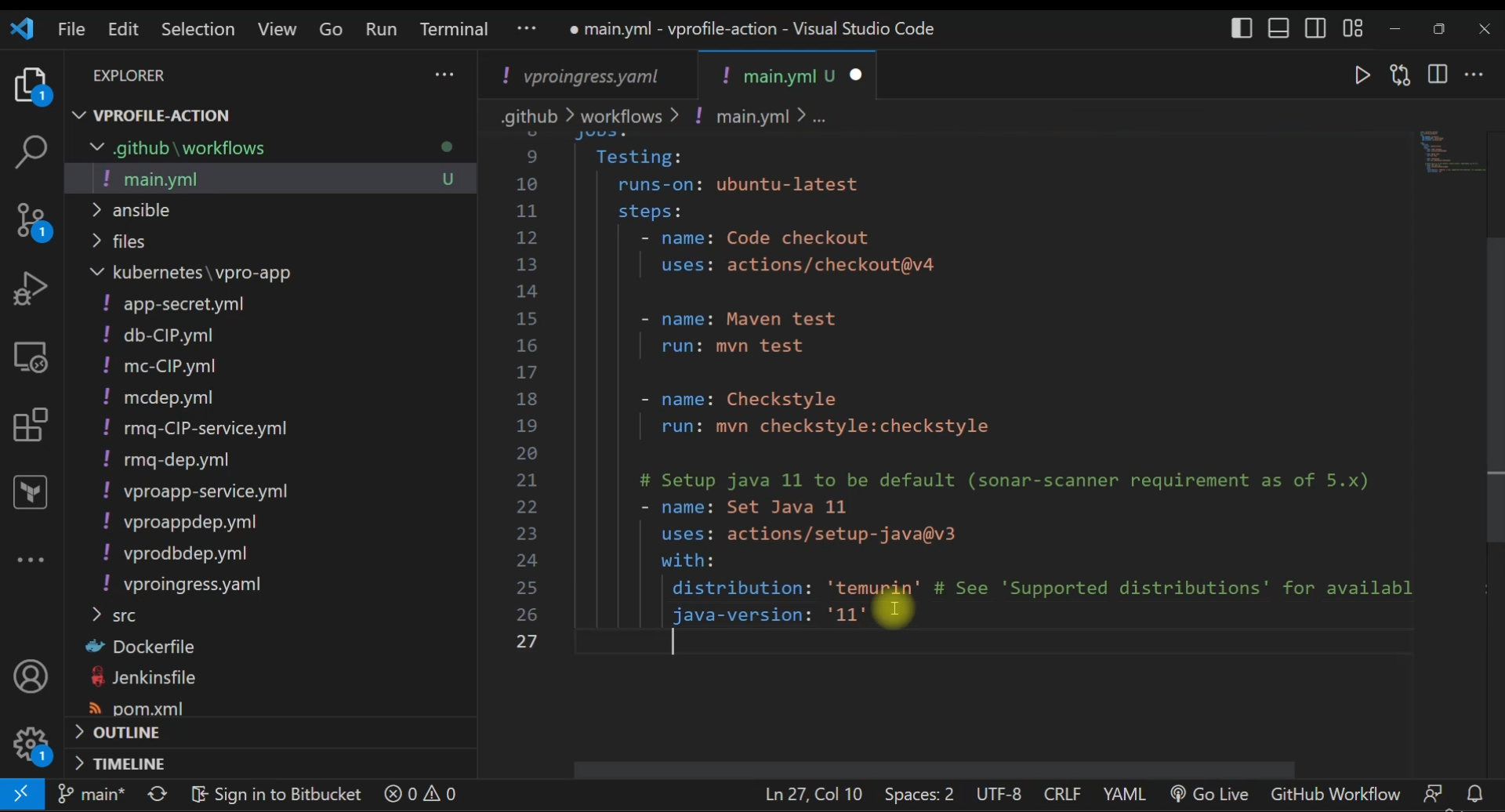Open Manage gear settings icon
Screen dimensions: 1505x812
[x=31, y=745]
